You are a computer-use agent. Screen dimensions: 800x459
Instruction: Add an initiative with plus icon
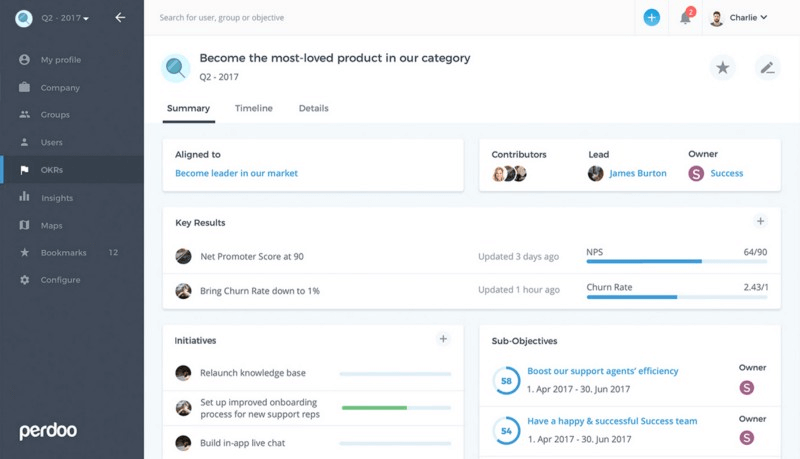443,339
